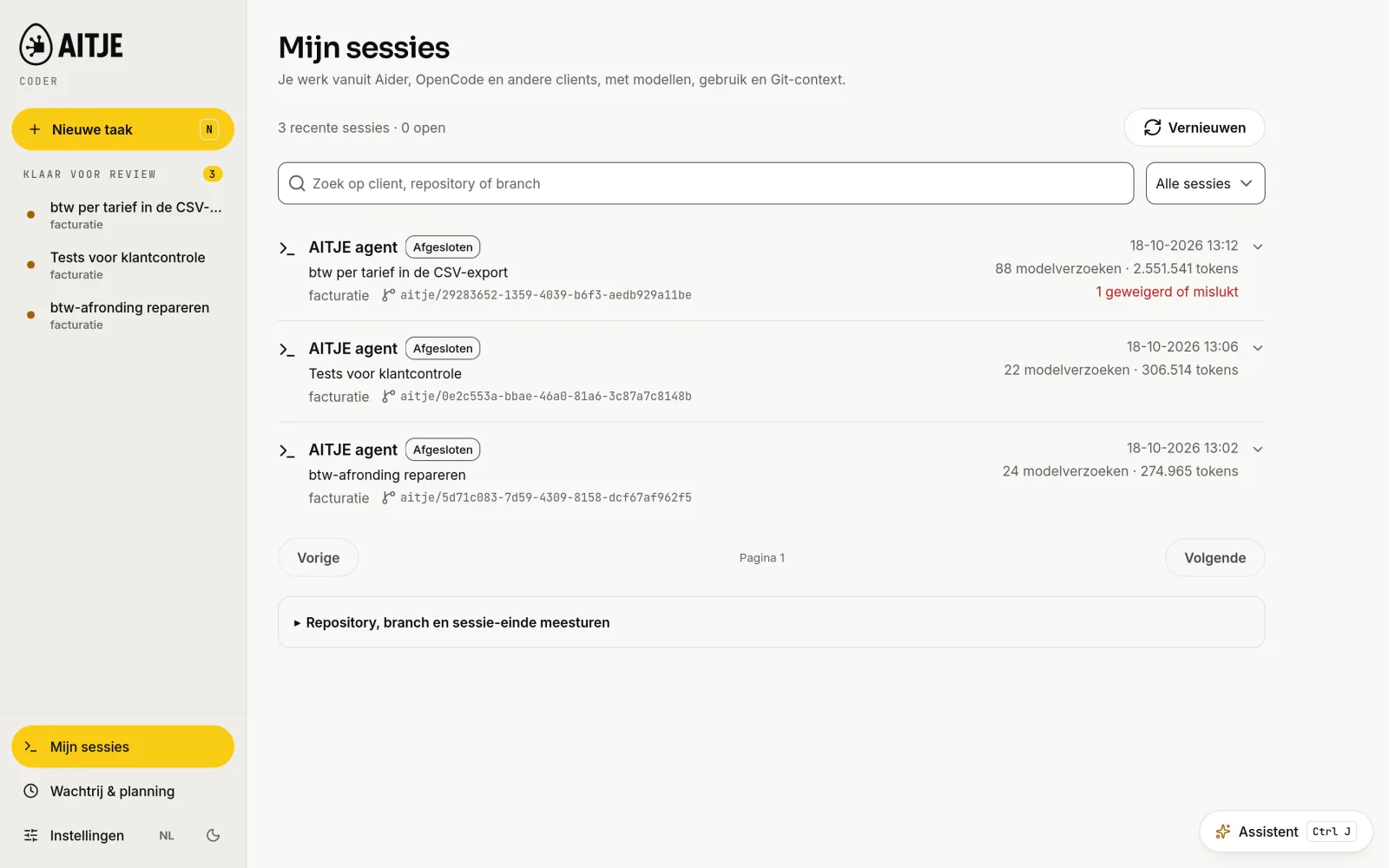Open Mijn sessies in the sidebar
Image resolution: width=1389 pixels, height=868 pixels.
[122, 746]
